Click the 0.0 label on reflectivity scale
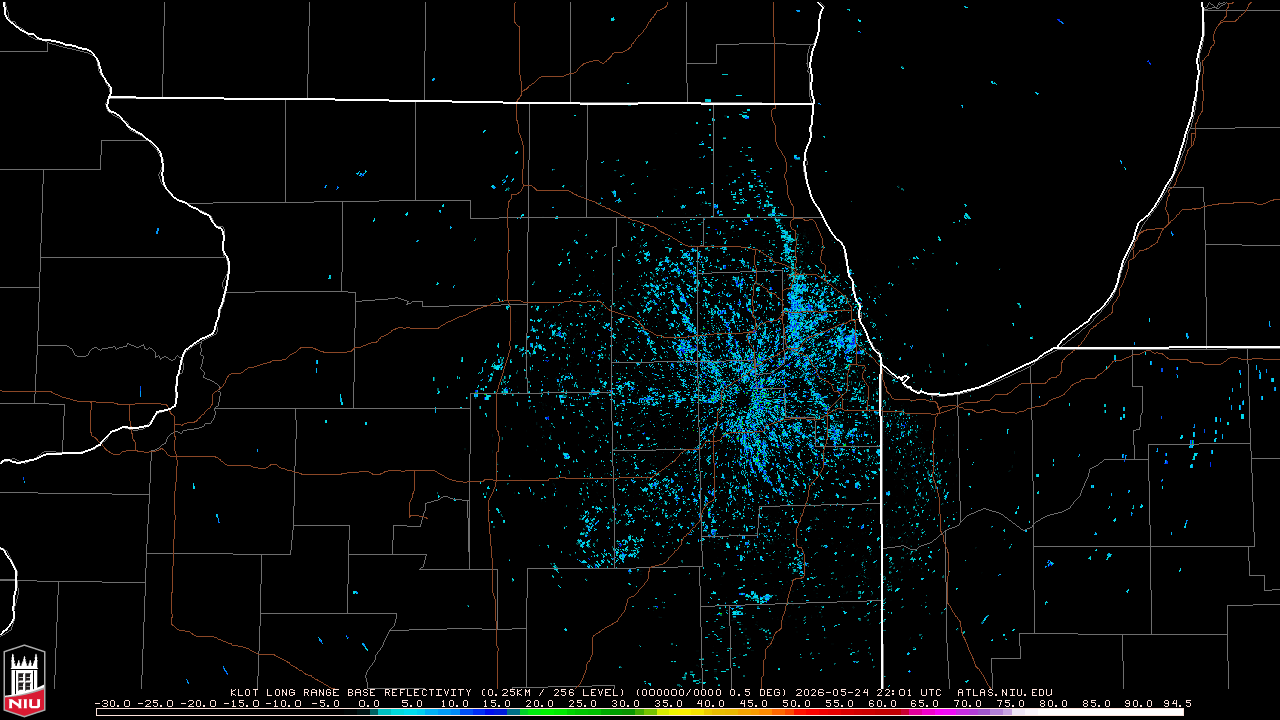 tap(370, 703)
